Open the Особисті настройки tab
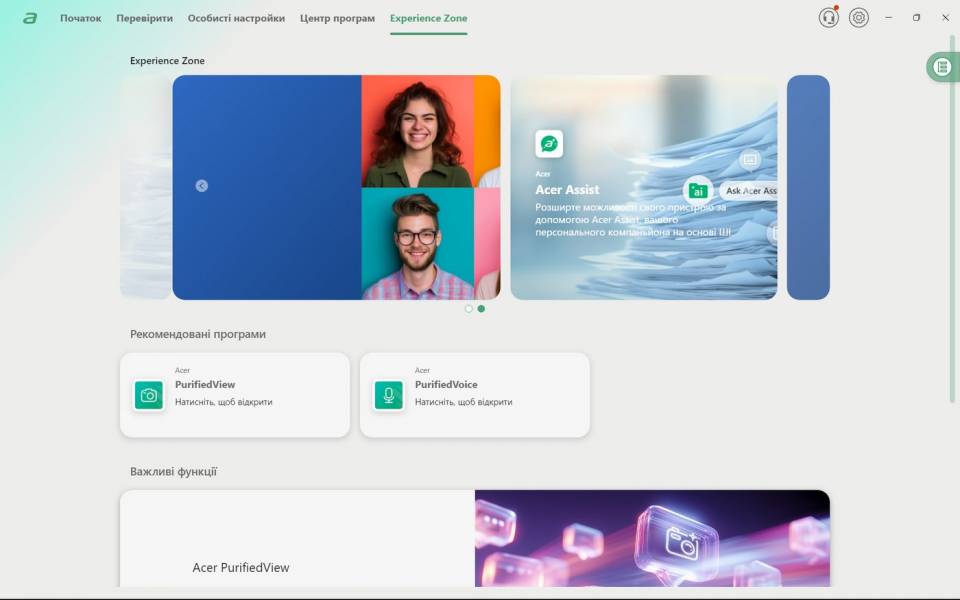 pos(236,18)
